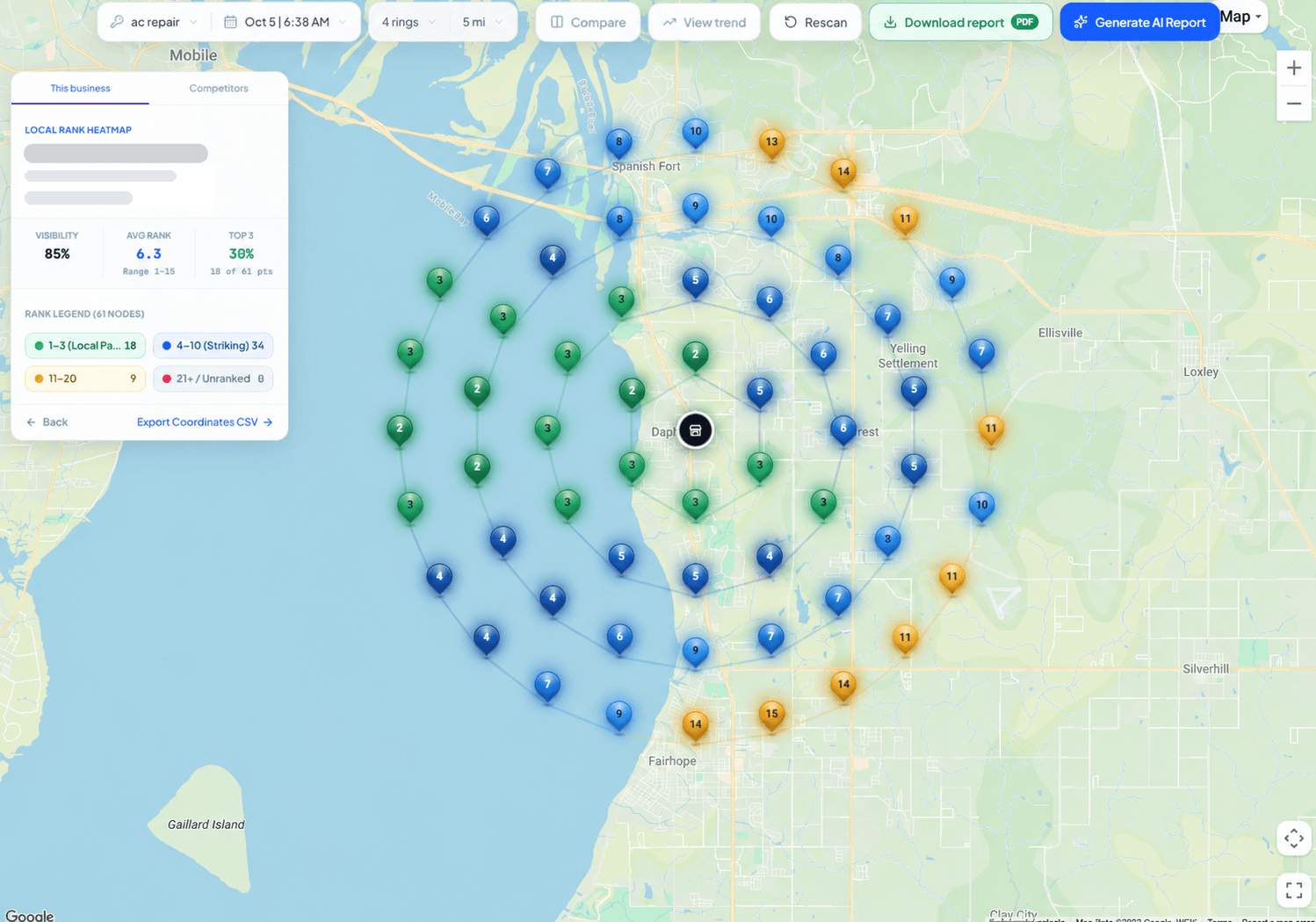Click the business center store marker
Screen dimensions: 1316x922
pyautogui.click(x=695, y=430)
